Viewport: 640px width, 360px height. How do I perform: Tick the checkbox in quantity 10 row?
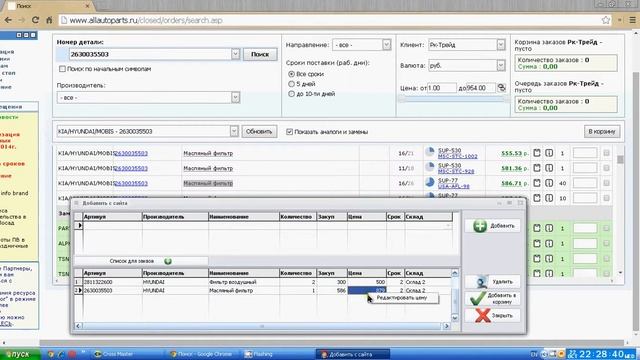coord(606,198)
